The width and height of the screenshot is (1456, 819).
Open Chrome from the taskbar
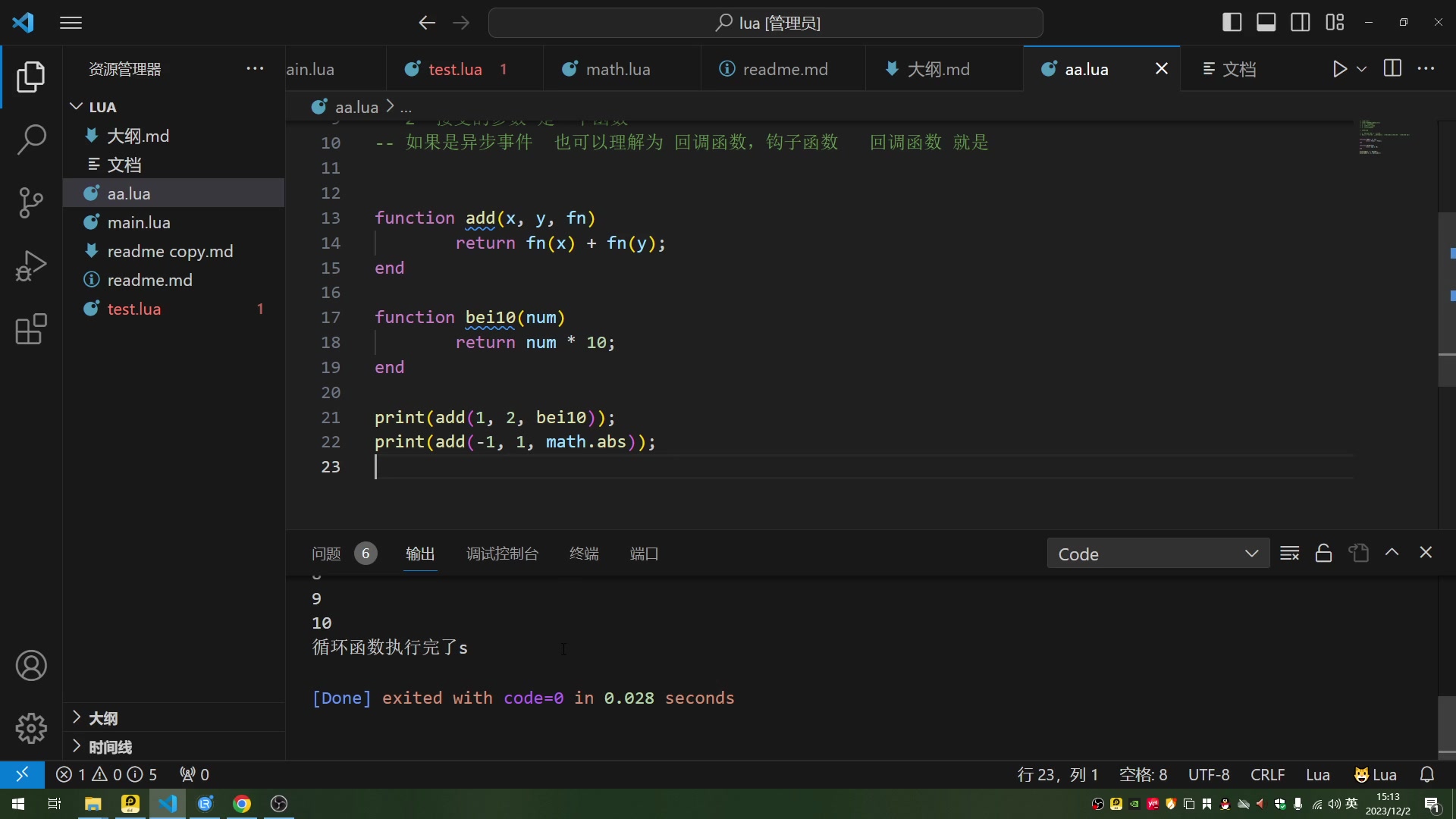(x=242, y=804)
